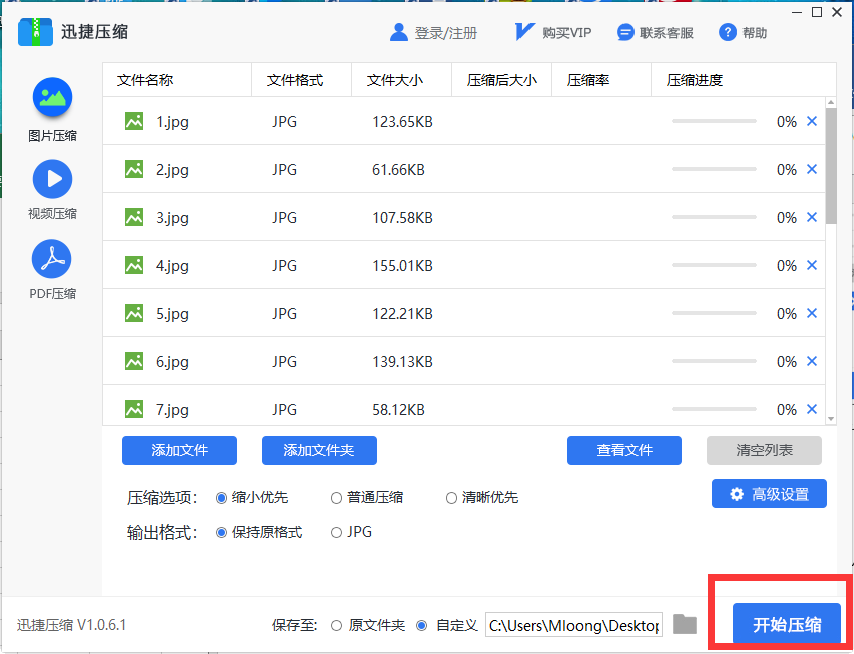The image size is (854, 654).
Task: Select the 122.21KB size cell
Action: coord(402,314)
